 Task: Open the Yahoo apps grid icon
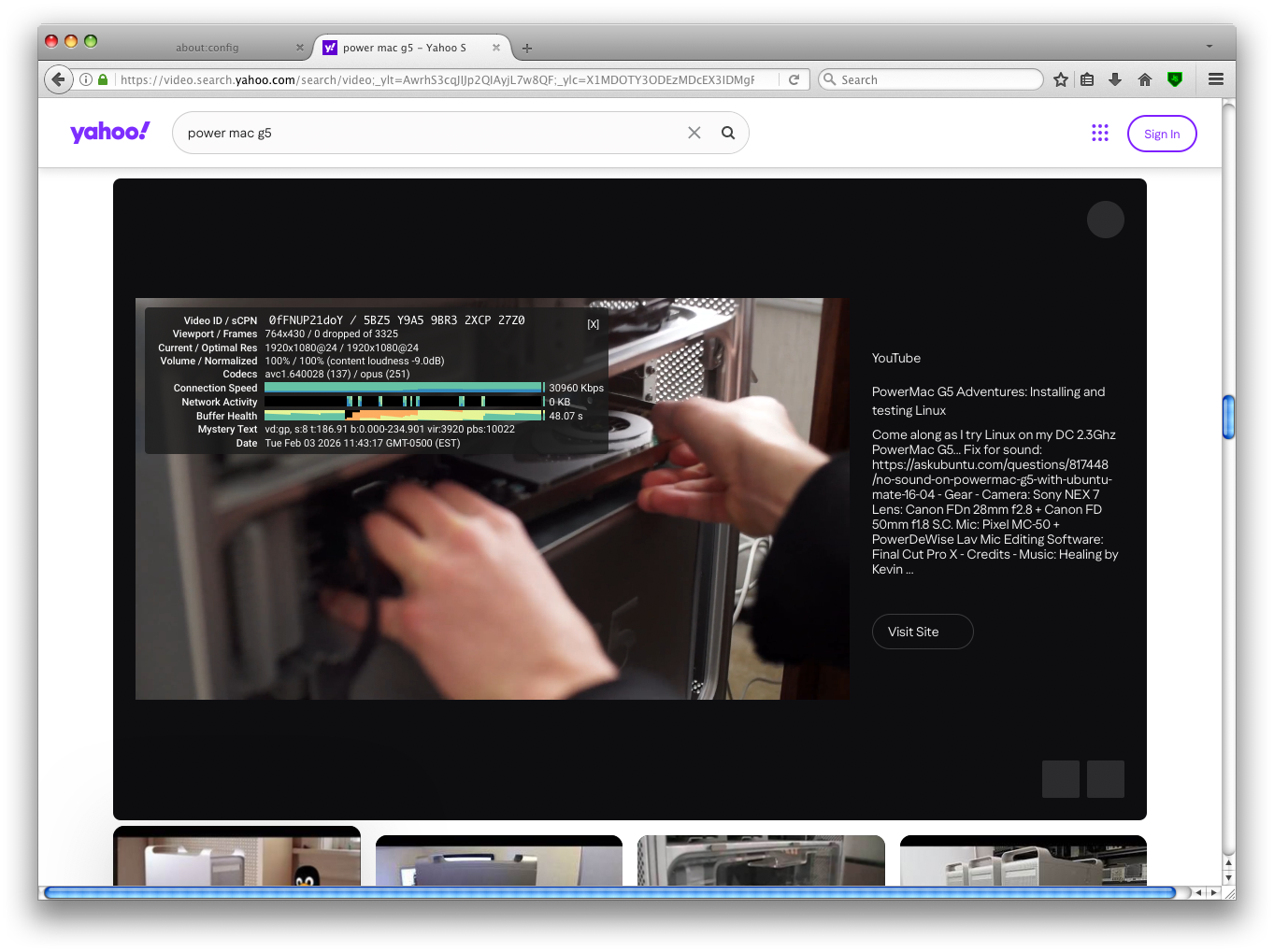pyautogui.click(x=1100, y=133)
